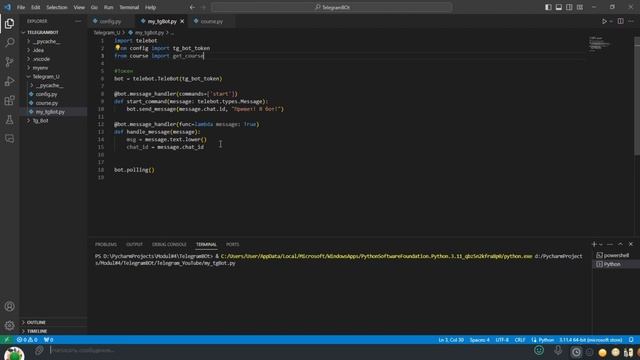Maximize the terminal panel size
This screenshot has height=360, width=640.
point(620,244)
